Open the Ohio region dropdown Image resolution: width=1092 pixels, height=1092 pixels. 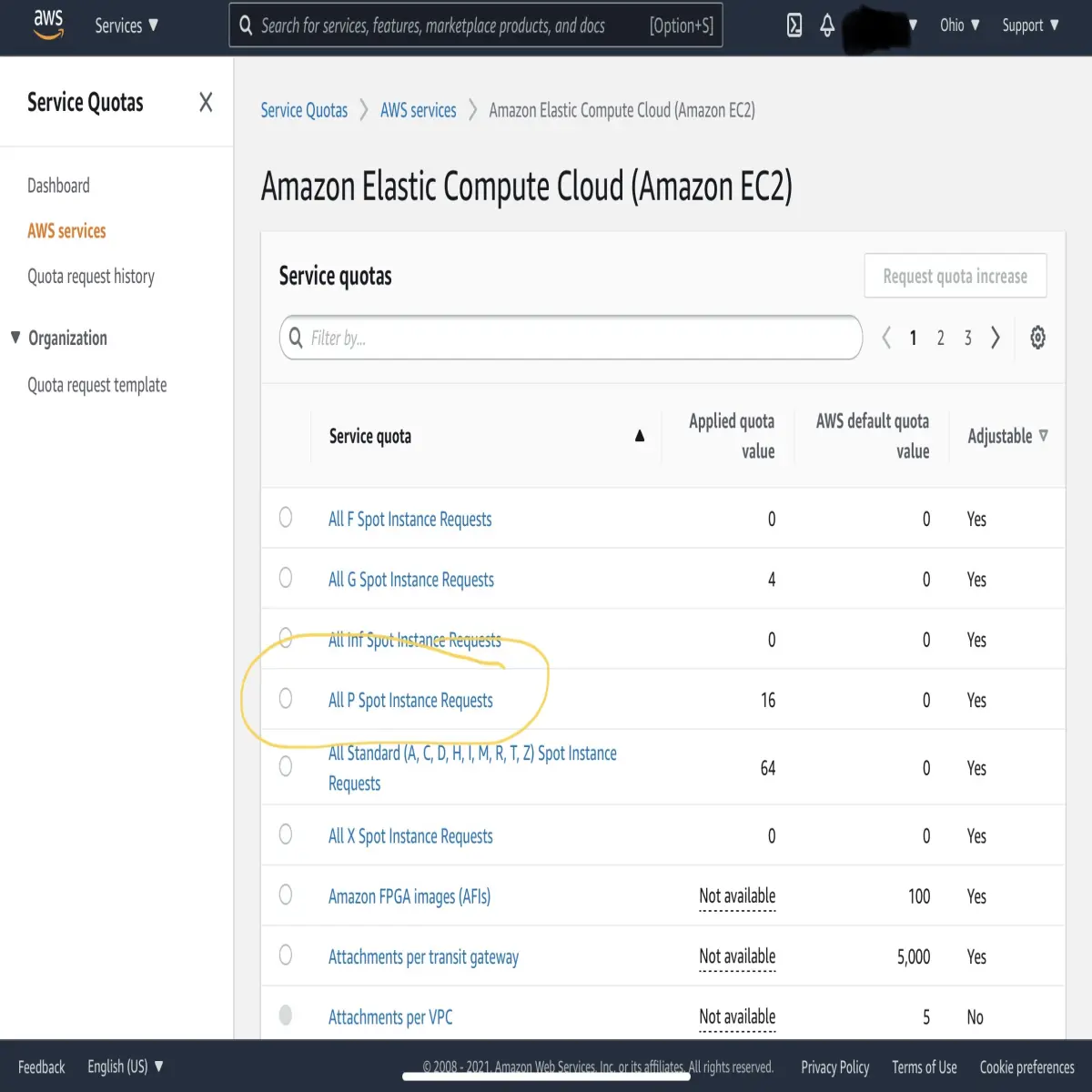tap(959, 25)
